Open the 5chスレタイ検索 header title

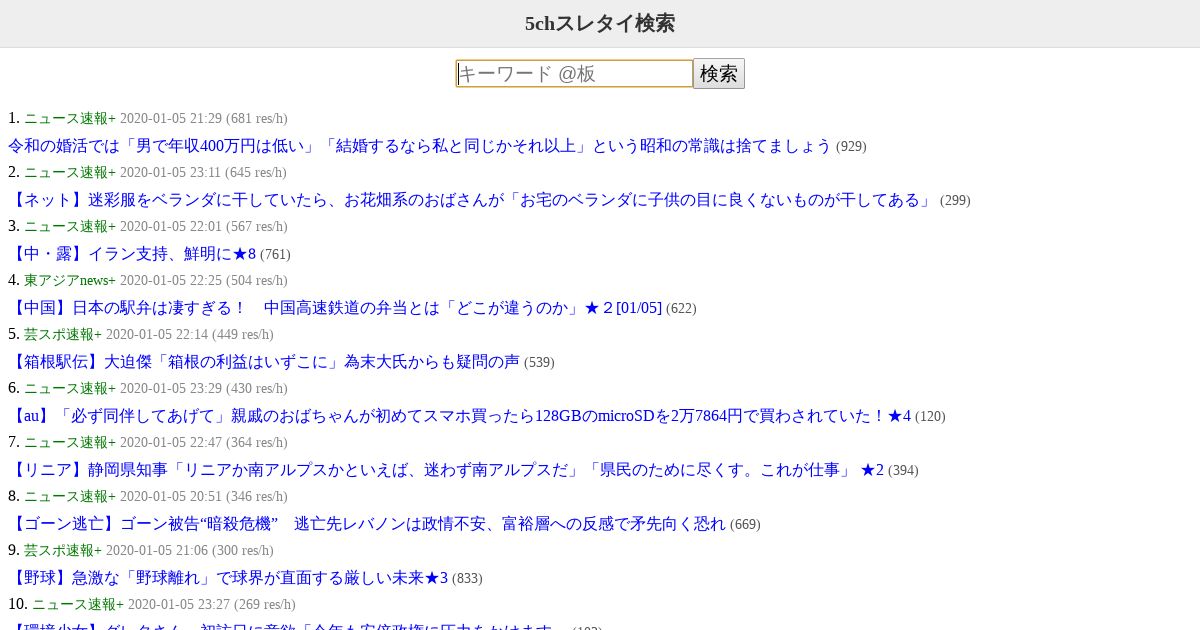coord(600,23)
